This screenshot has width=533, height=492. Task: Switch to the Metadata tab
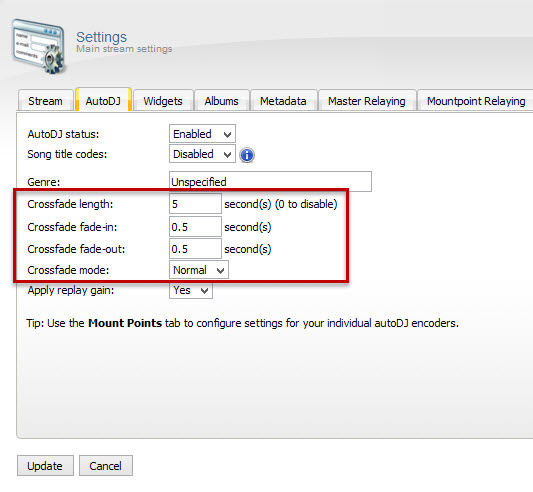[x=283, y=101]
